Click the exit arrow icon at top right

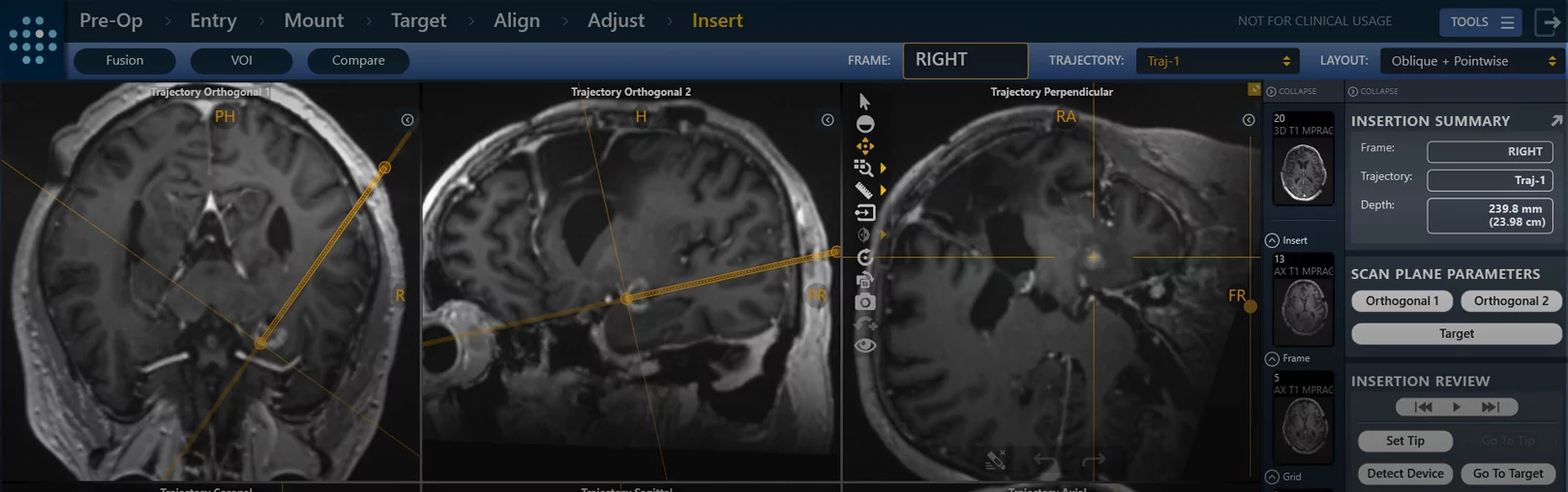click(1549, 21)
